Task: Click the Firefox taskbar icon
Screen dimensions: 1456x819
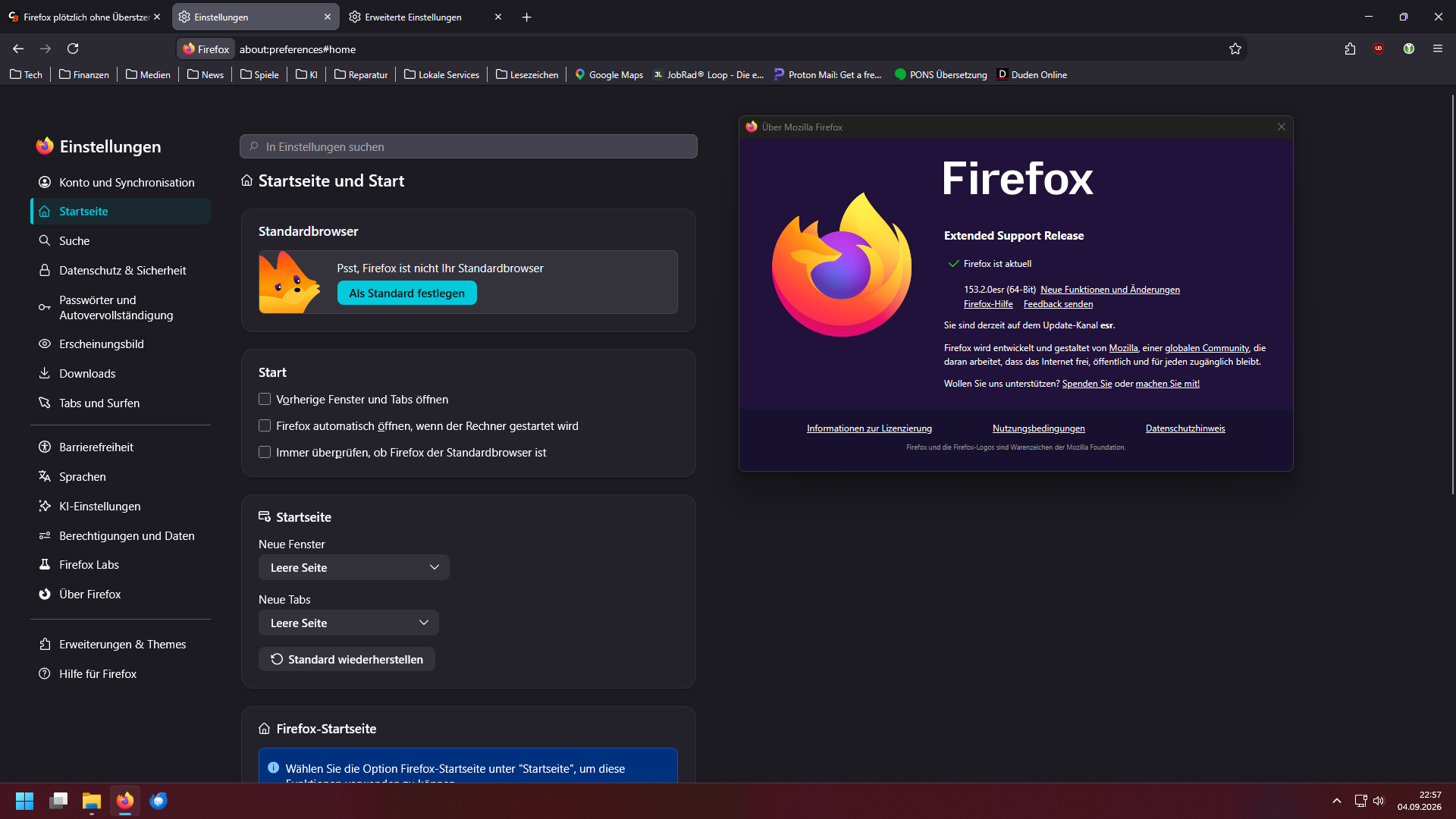Action: coord(125,801)
